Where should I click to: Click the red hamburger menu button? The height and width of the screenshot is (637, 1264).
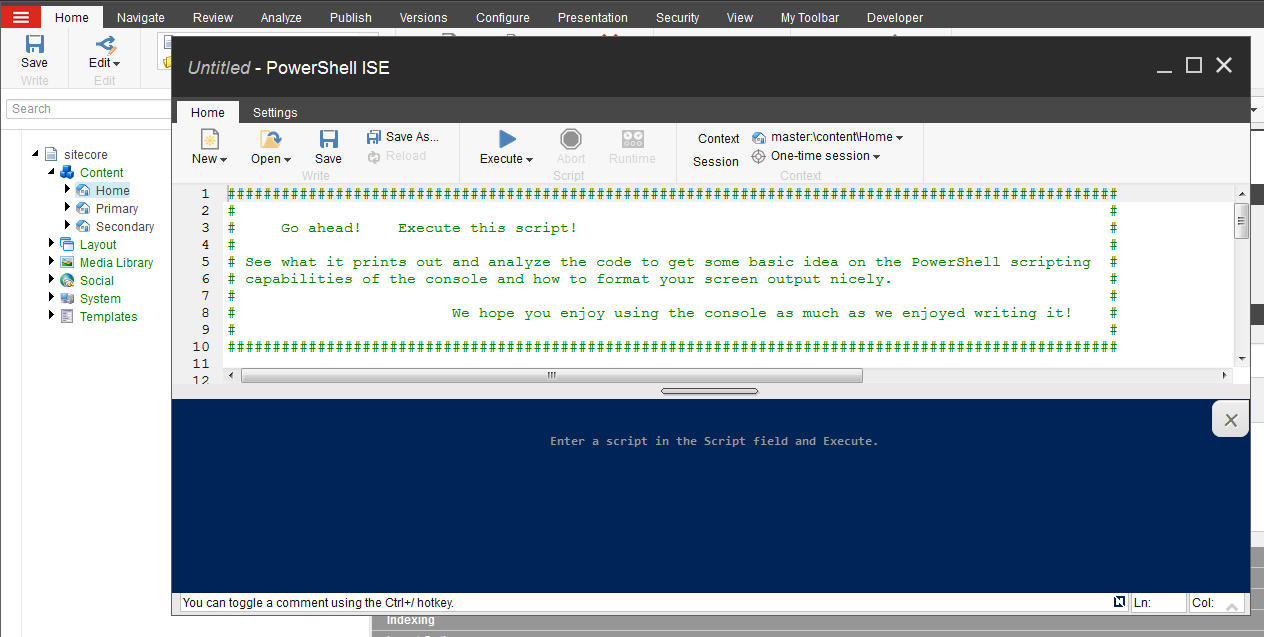click(x=21, y=17)
